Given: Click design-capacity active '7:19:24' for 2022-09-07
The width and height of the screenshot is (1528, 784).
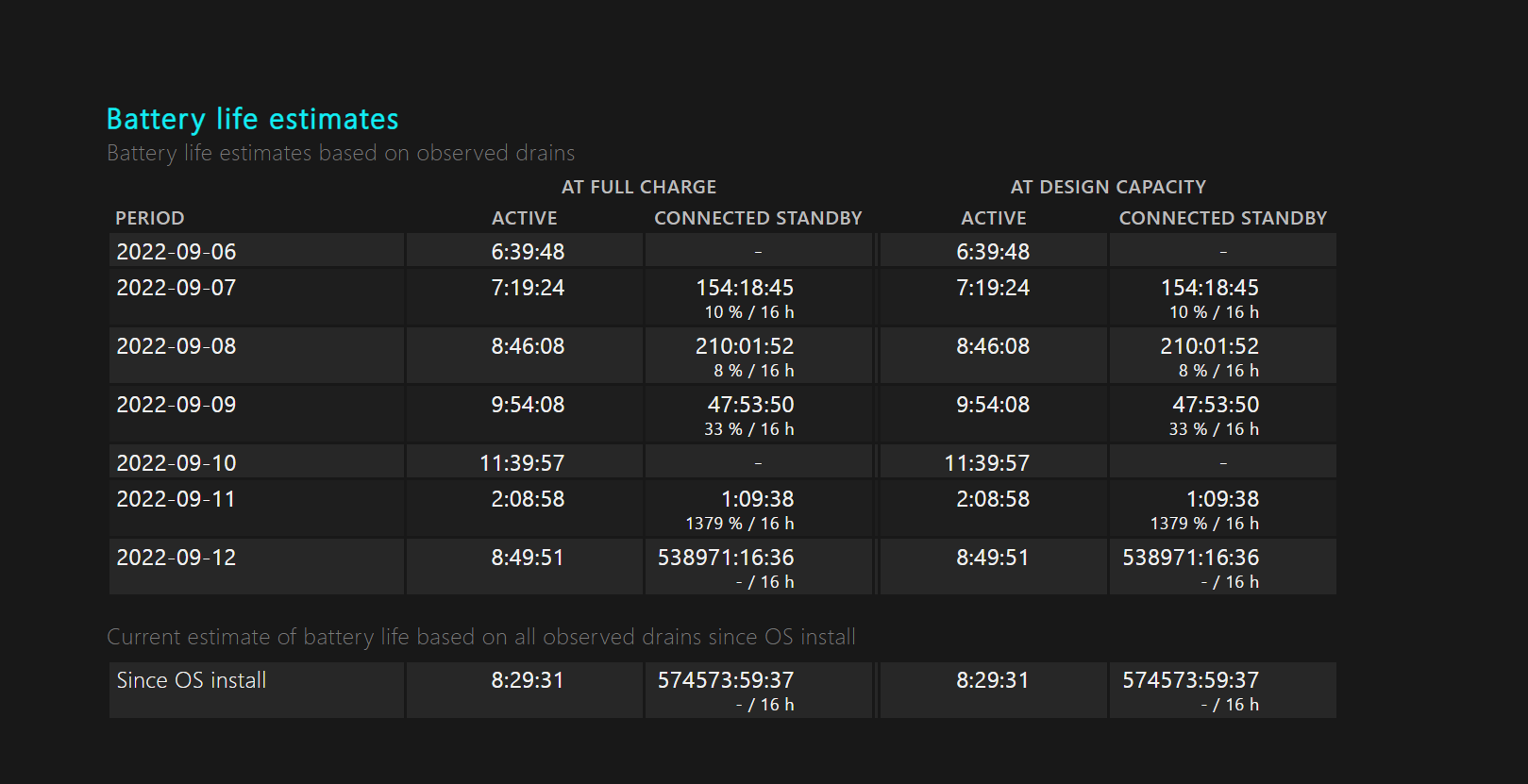Looking at the screenshot, I should click(x=993, y=288).
